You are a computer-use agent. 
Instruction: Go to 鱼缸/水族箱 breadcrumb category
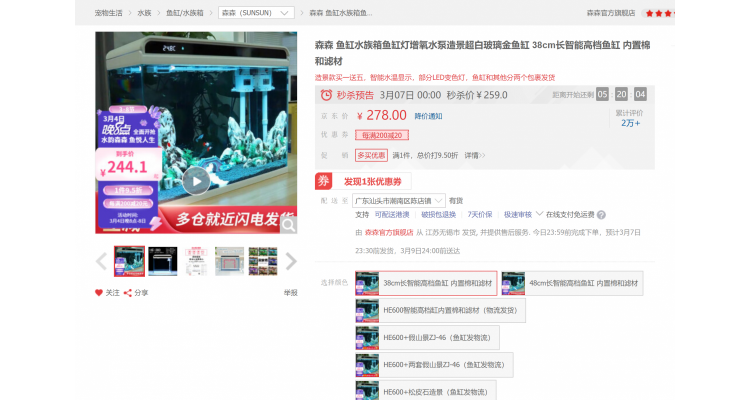pyautogui.click(x=185, y=13)
